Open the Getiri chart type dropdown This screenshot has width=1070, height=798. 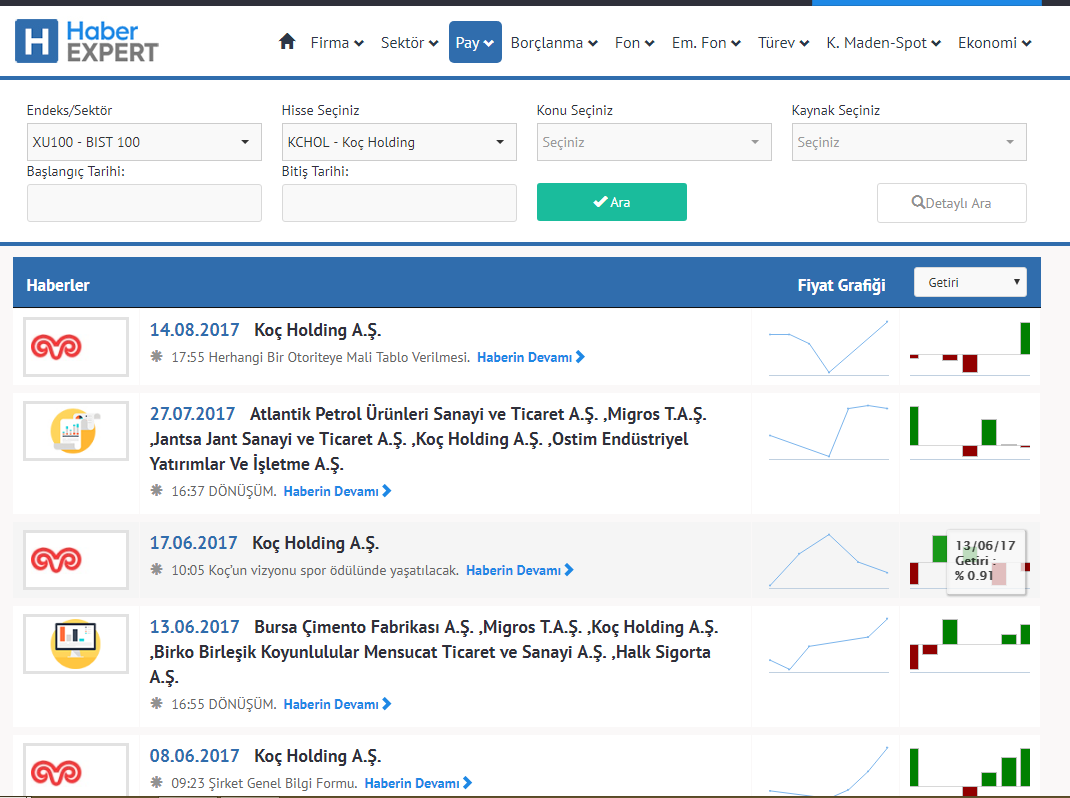[970, 282]
